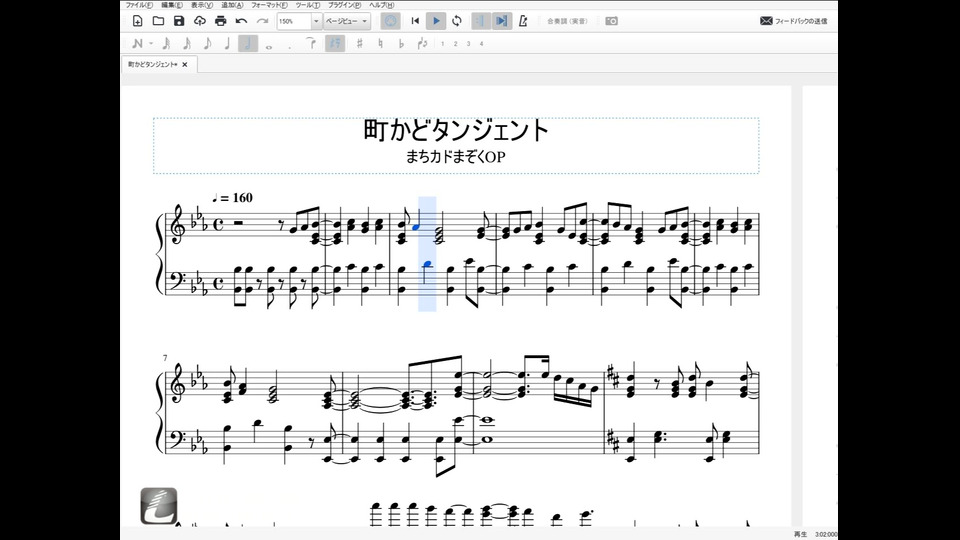Image resolution: width=960 pixels, height=540 pixels.
Task: Open the プラグイン(P) menu
Action: 345,5
